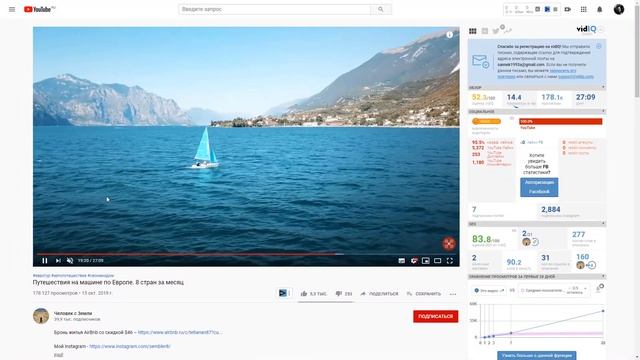Click the red YouTube engagement bar
The width and height of the screenshot is (640, 360).
(560, 121)
